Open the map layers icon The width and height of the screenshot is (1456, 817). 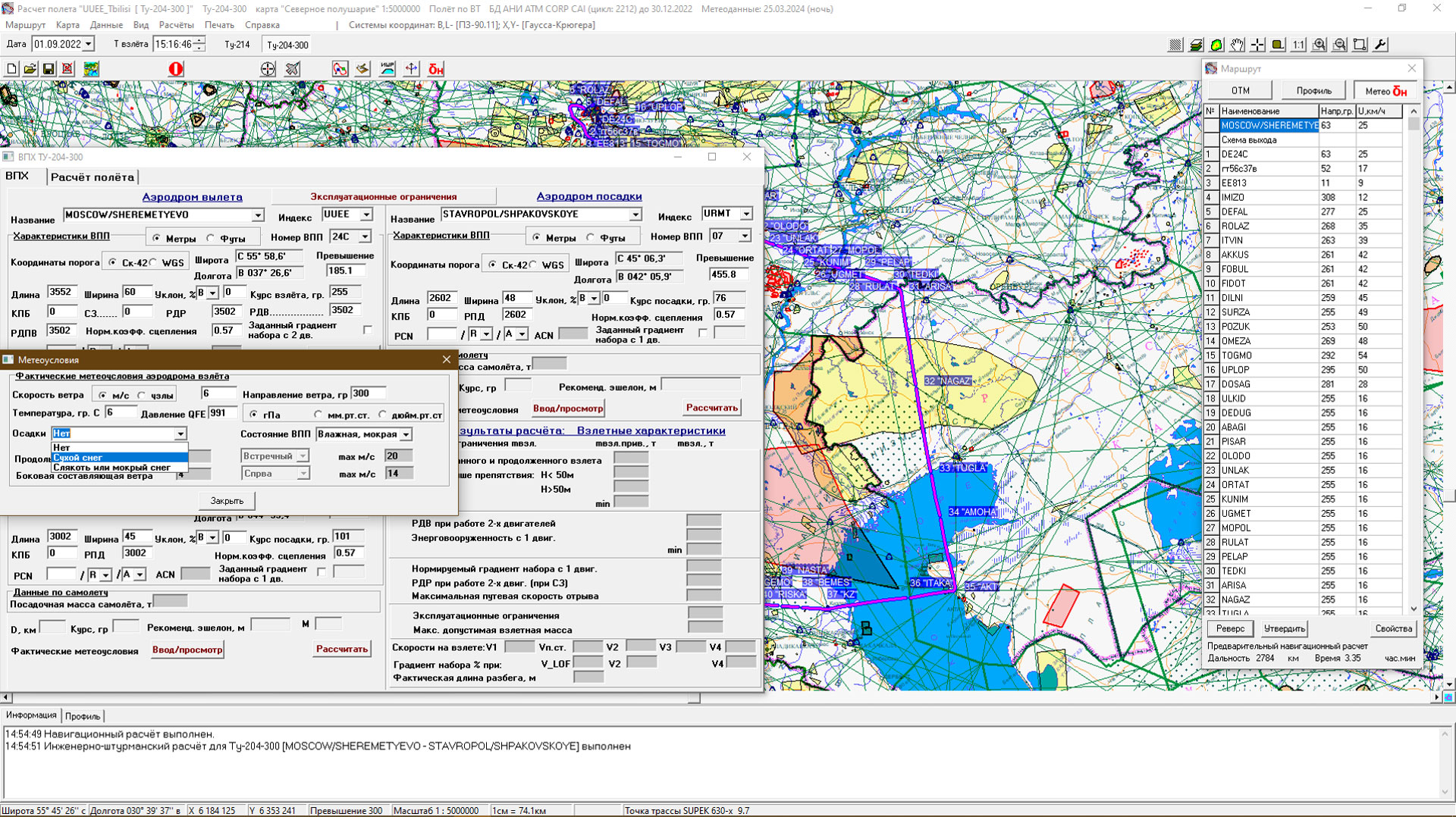(1196, 45)
